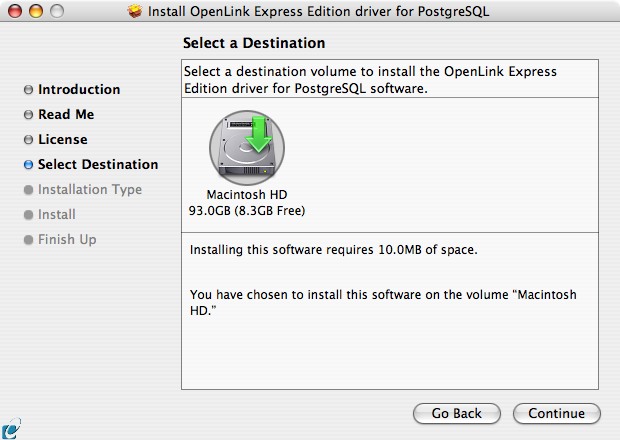Click the OpenLink logo in bottom-left corner

(x=11, y=429)
